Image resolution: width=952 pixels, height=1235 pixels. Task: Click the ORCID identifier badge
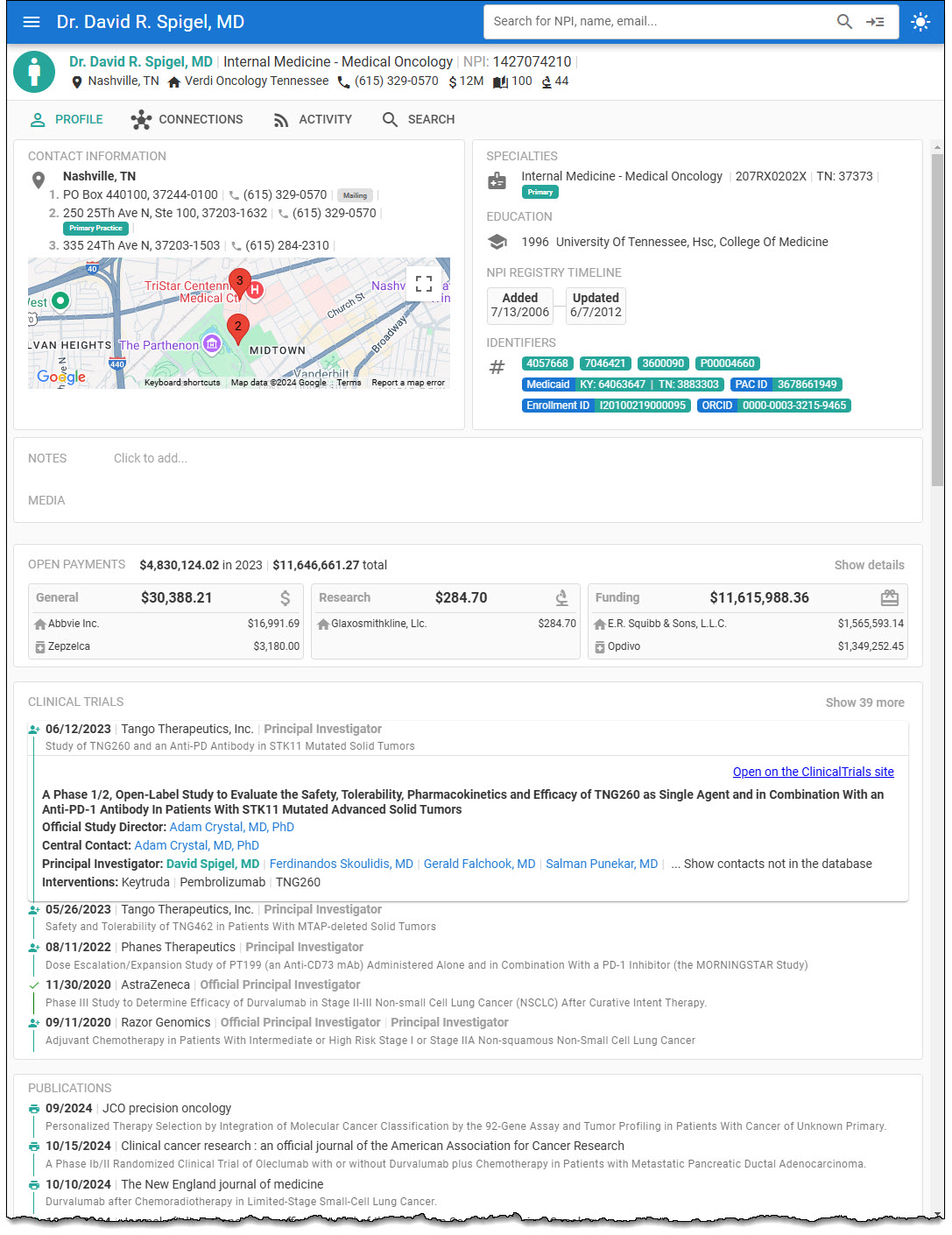tap(774, 406)
